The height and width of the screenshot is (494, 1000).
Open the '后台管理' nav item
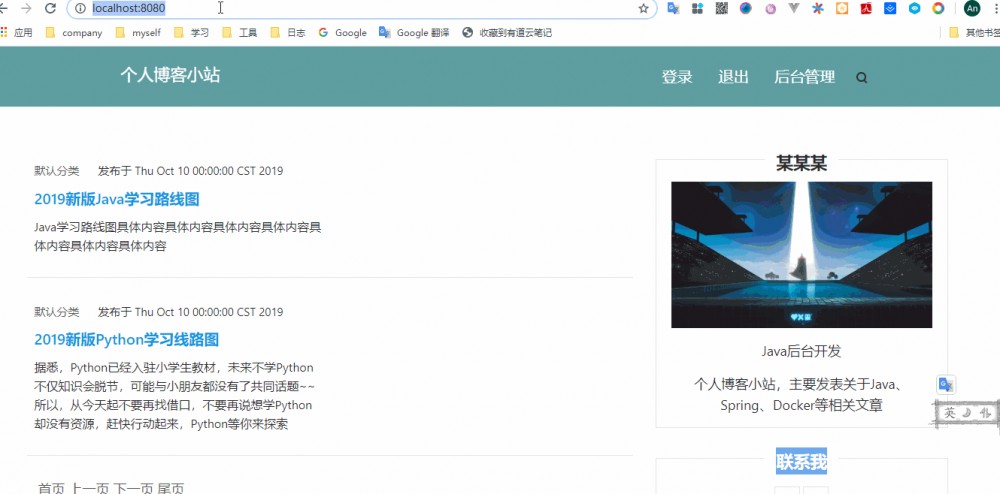pyautogui.click(x=804, y=77)
